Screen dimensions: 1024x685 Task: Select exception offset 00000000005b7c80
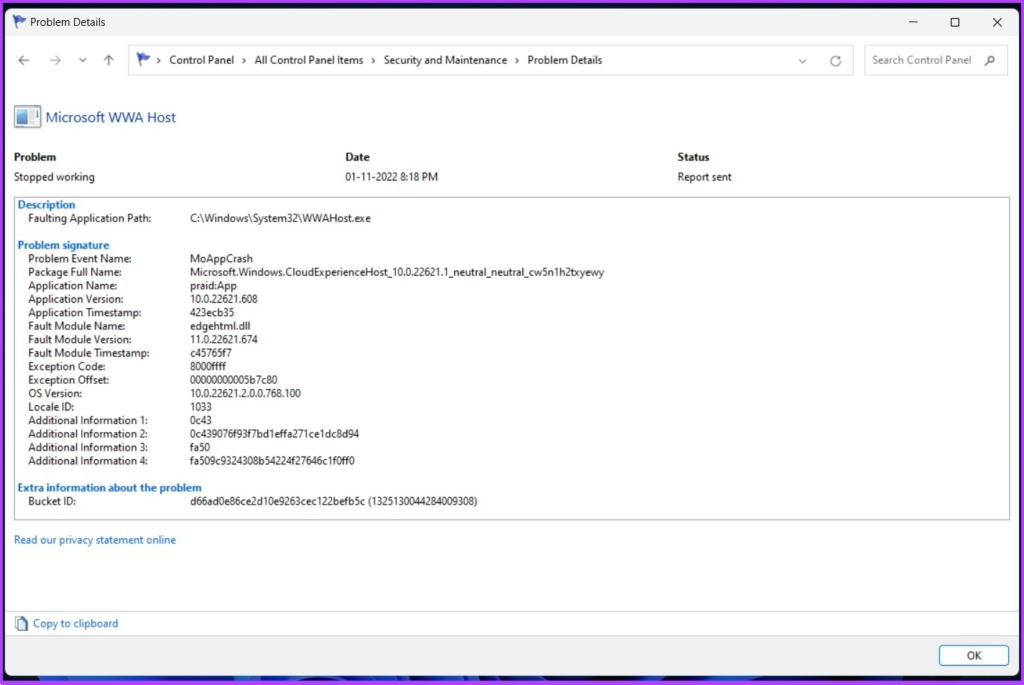[x=233, y=380]
